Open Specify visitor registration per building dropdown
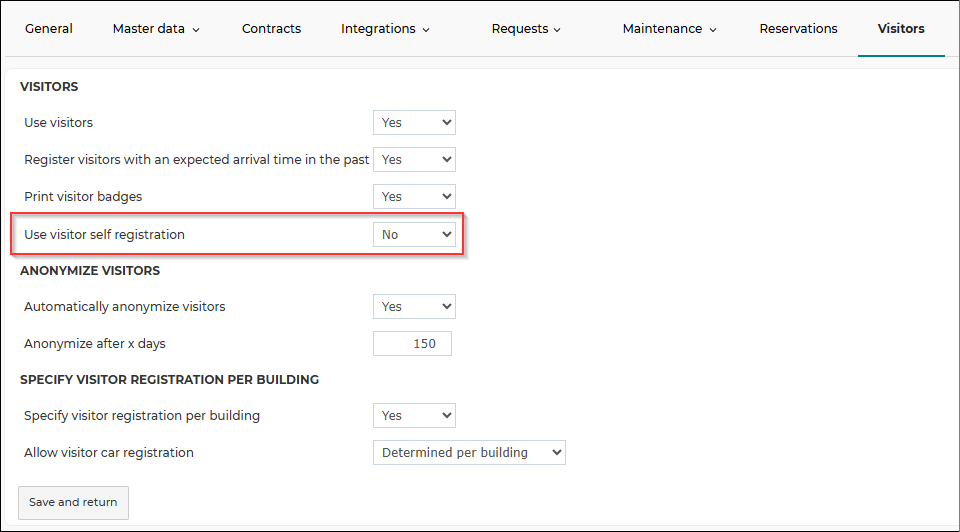Screen dimensions: 960x532 (x=414, y=416)
